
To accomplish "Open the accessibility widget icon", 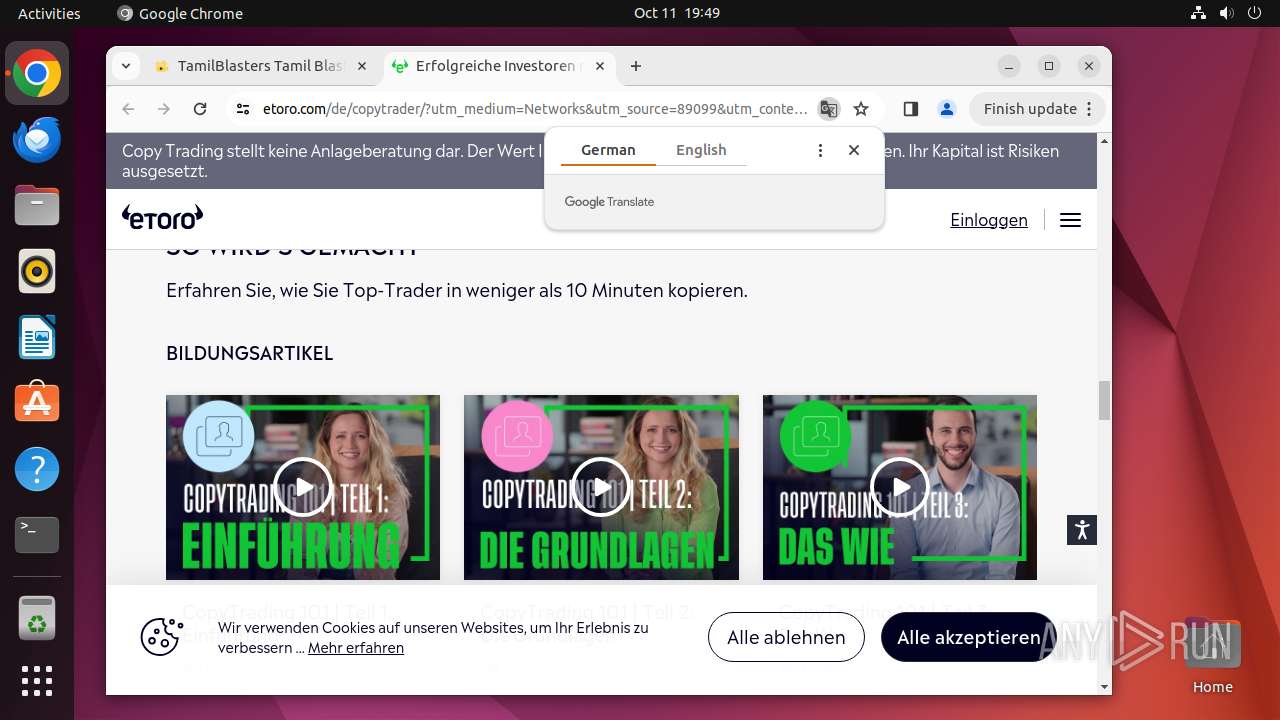I will click(x=1082, y=530).
